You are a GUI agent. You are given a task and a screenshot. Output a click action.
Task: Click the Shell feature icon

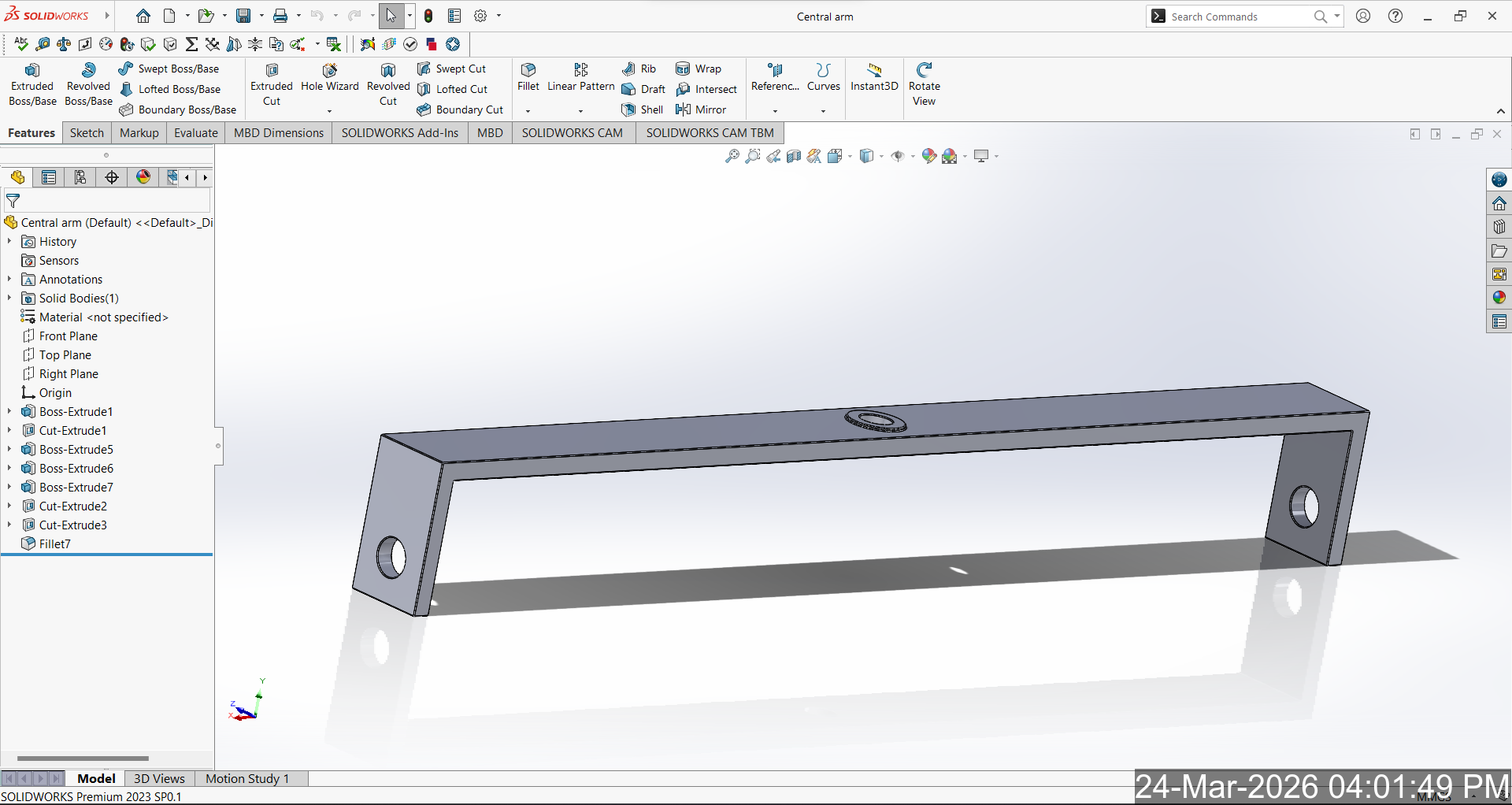(643, 109)
